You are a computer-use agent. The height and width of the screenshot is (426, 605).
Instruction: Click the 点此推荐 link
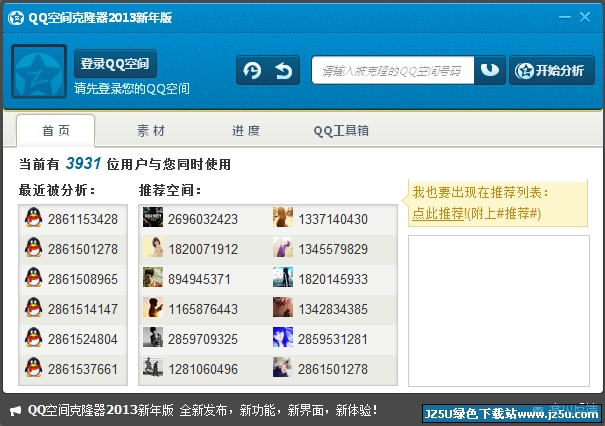(438, 213)
